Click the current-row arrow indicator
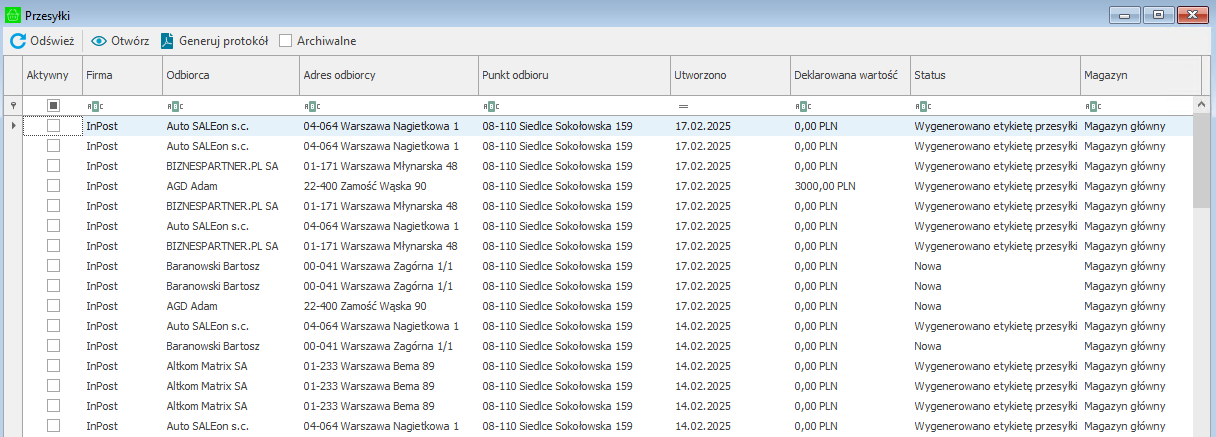 pyautogui.click(x=12, y=125)
